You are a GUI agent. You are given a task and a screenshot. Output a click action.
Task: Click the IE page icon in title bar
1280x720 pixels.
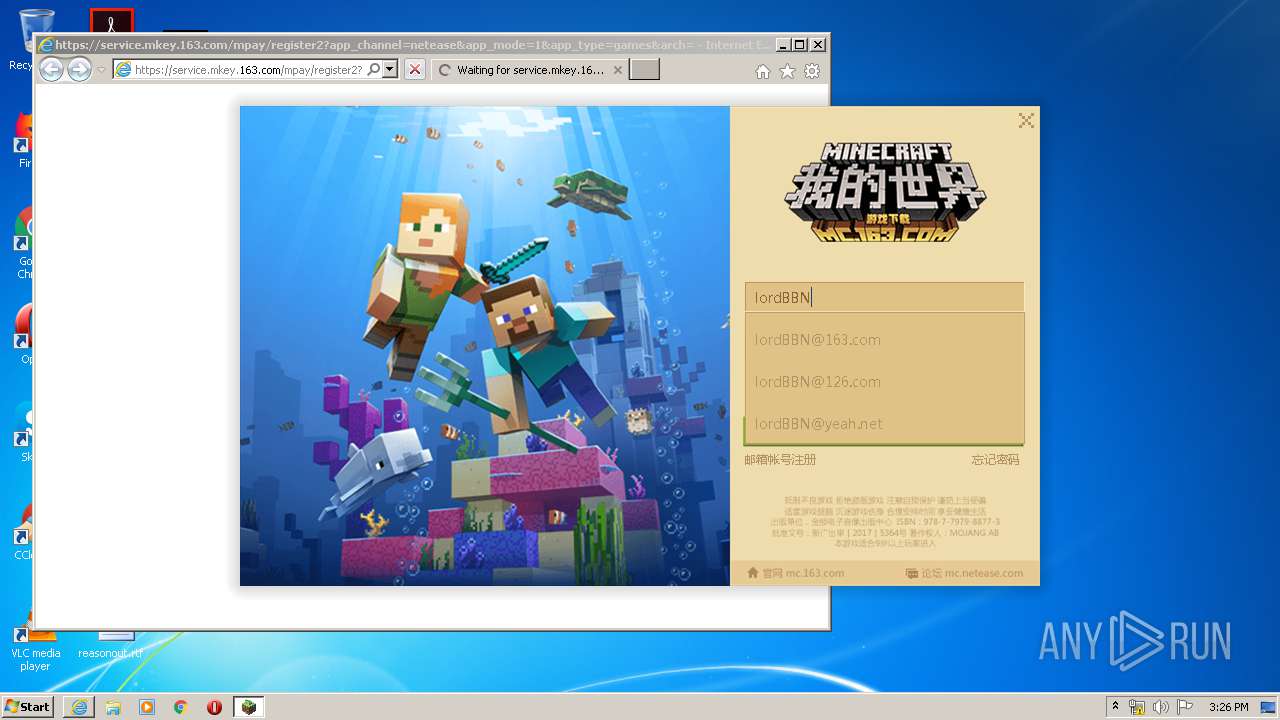[45, 45]
